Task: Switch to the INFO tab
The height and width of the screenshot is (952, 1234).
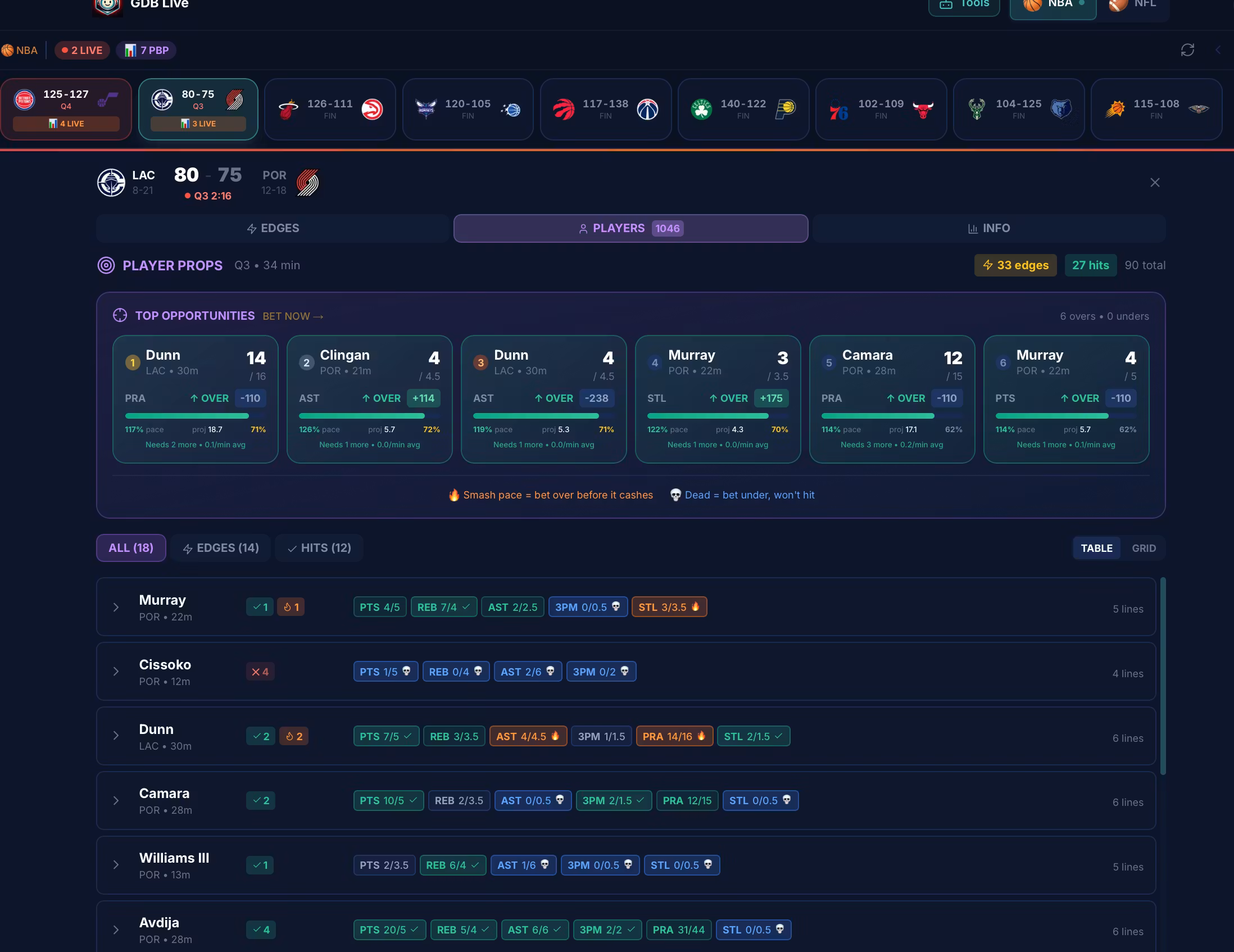Action: [x=988, y=228]
